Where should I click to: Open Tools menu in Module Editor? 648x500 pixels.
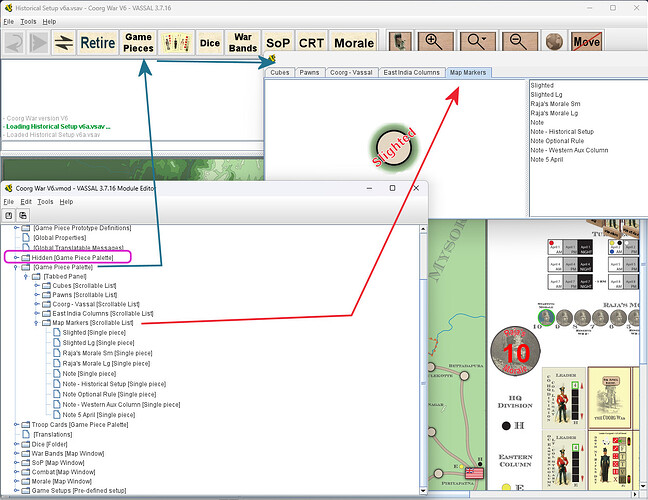[45, 202]
